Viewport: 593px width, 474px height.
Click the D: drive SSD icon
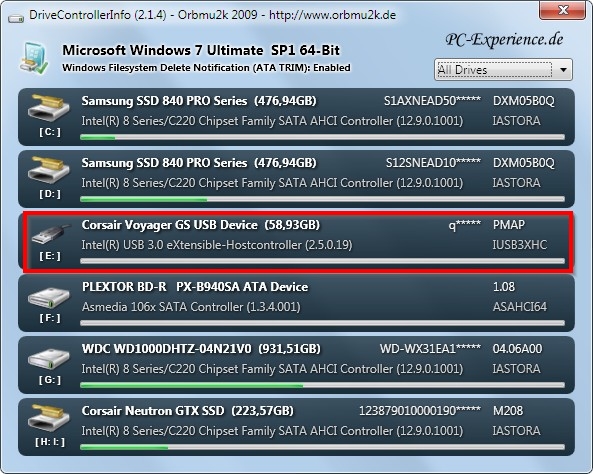(x=49, y=169)
